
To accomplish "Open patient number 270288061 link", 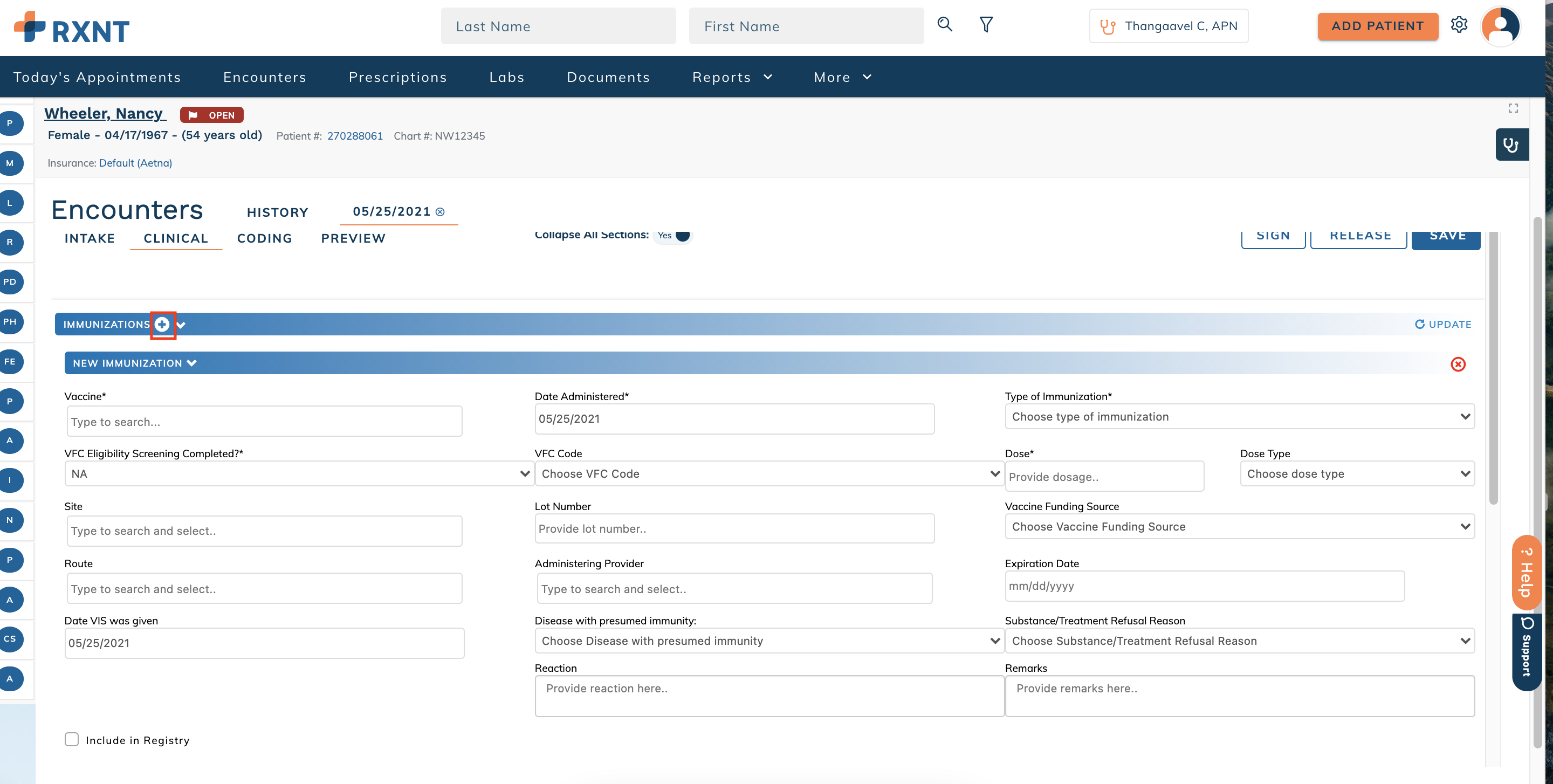I will click(355, 136).
